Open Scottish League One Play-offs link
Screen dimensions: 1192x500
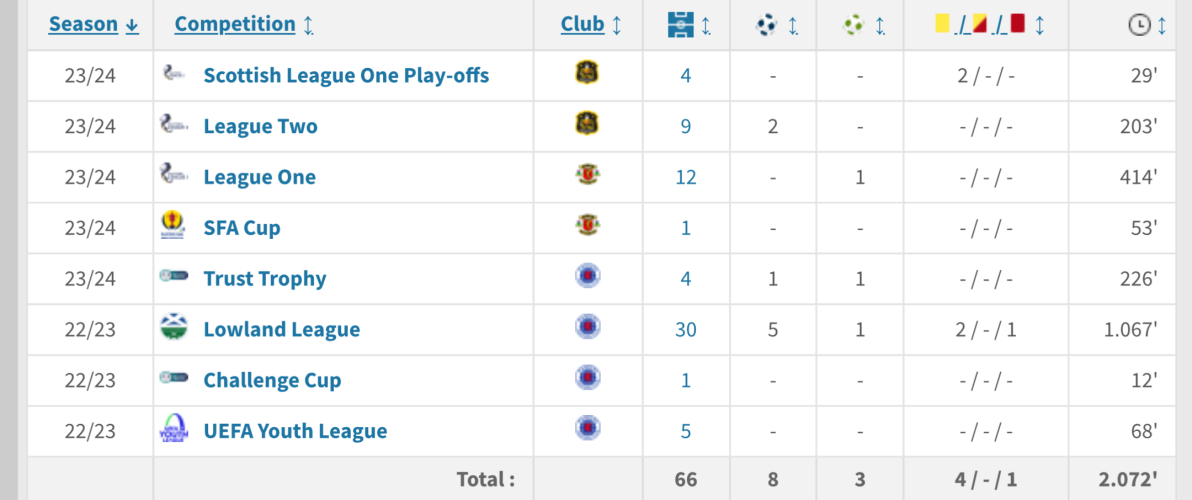[x=346, y=75]
